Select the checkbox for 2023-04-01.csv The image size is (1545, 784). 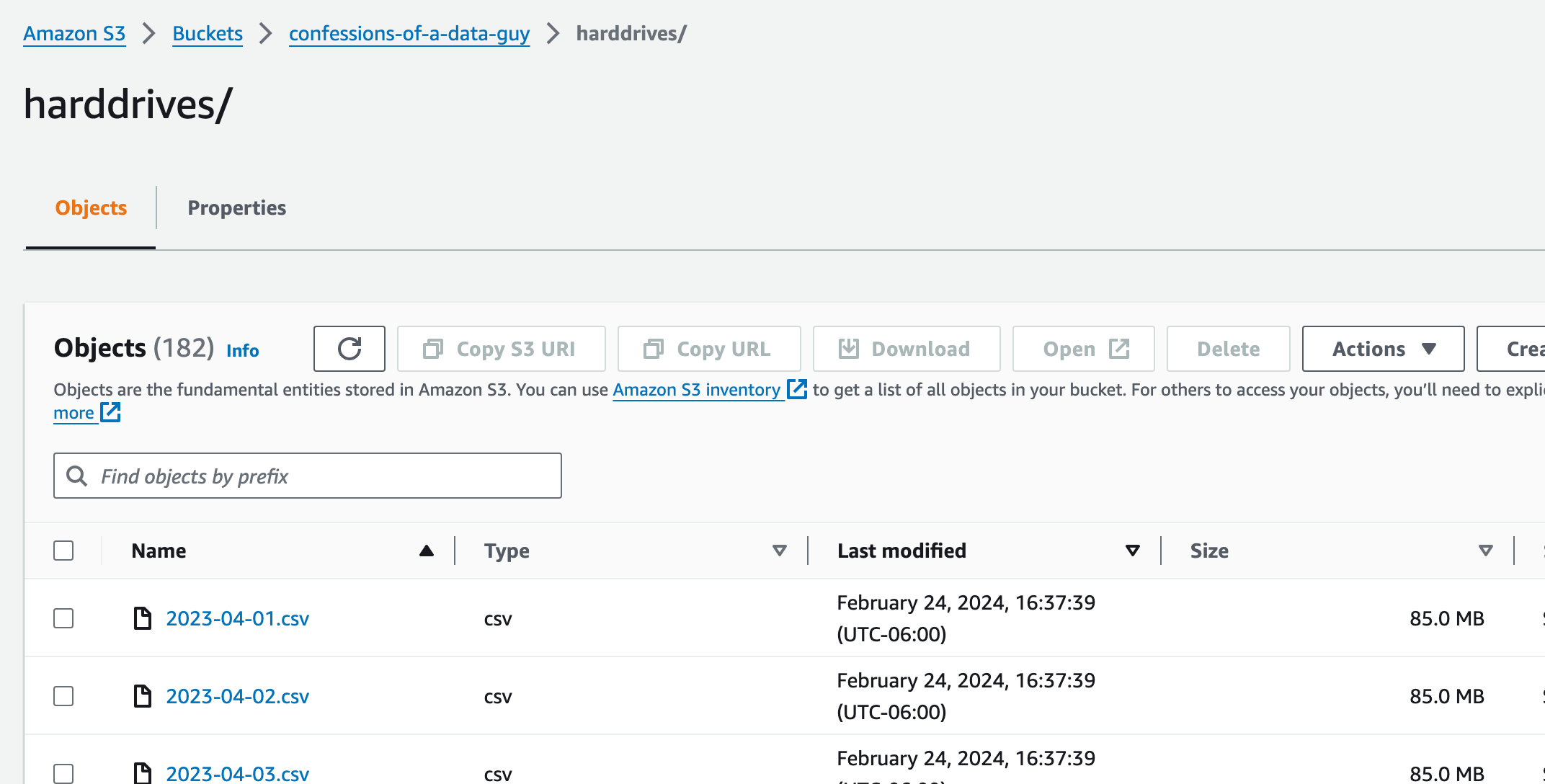(63, 618)
